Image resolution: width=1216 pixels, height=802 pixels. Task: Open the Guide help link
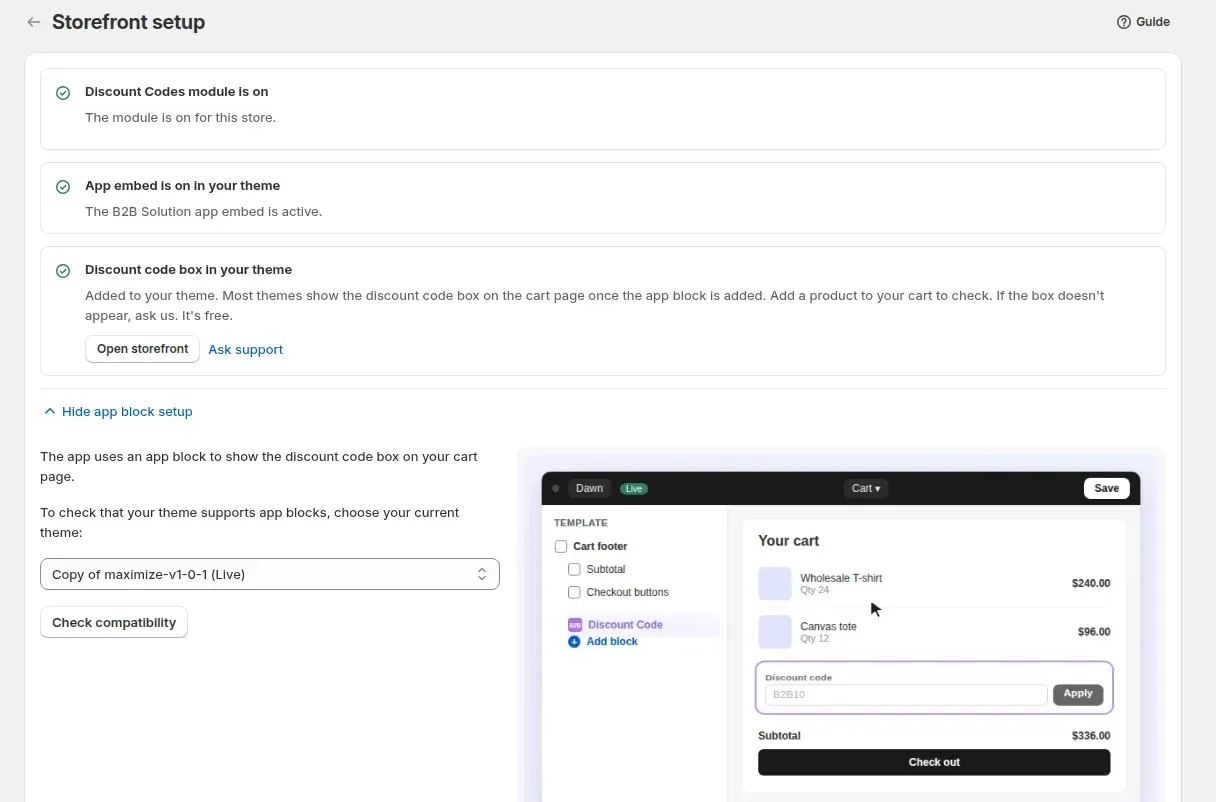click(1143, 22)
